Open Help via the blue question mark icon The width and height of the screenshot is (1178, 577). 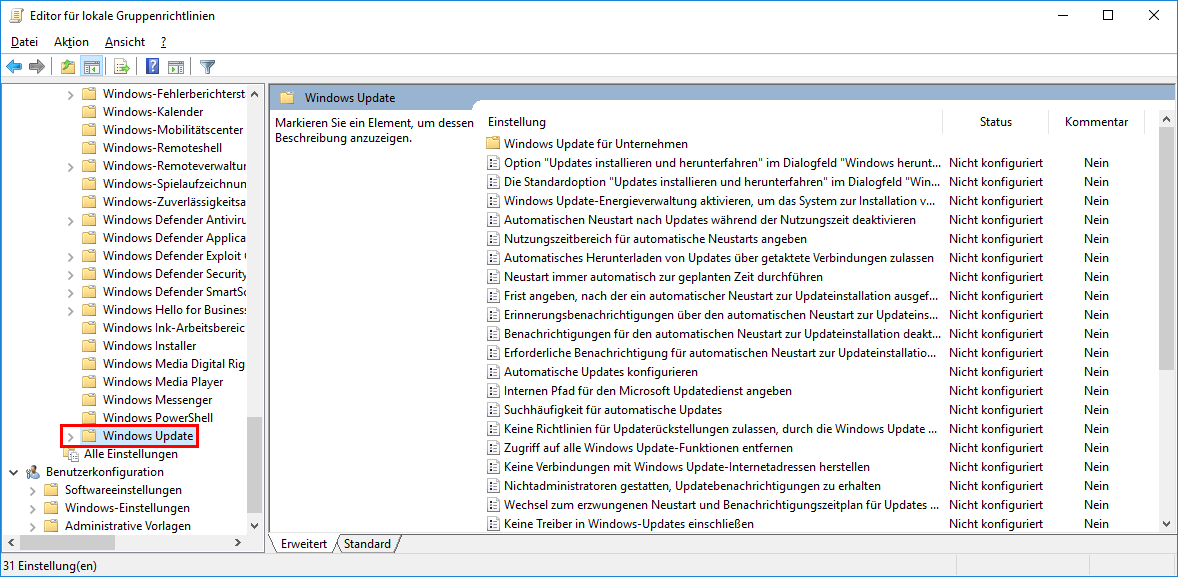point(153,67)
